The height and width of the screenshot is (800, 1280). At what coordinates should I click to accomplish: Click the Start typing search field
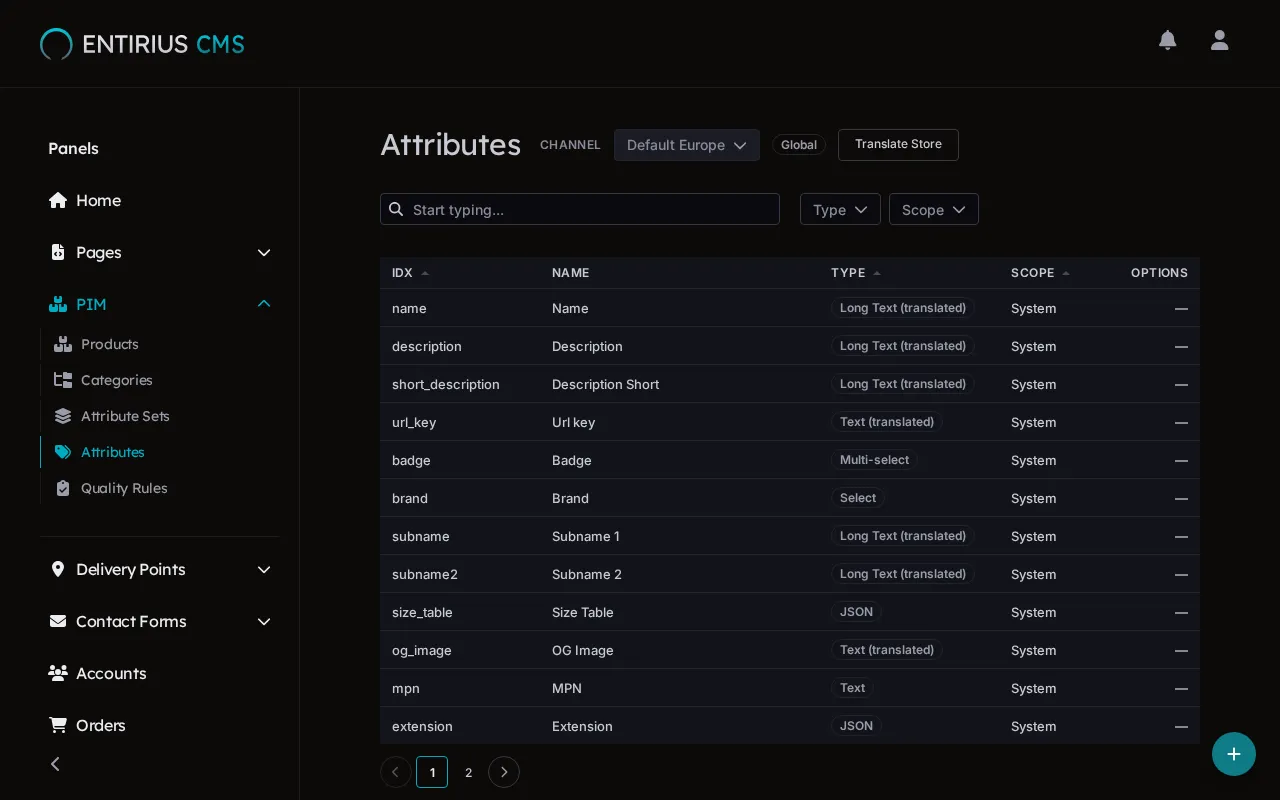tap(580, 209)
